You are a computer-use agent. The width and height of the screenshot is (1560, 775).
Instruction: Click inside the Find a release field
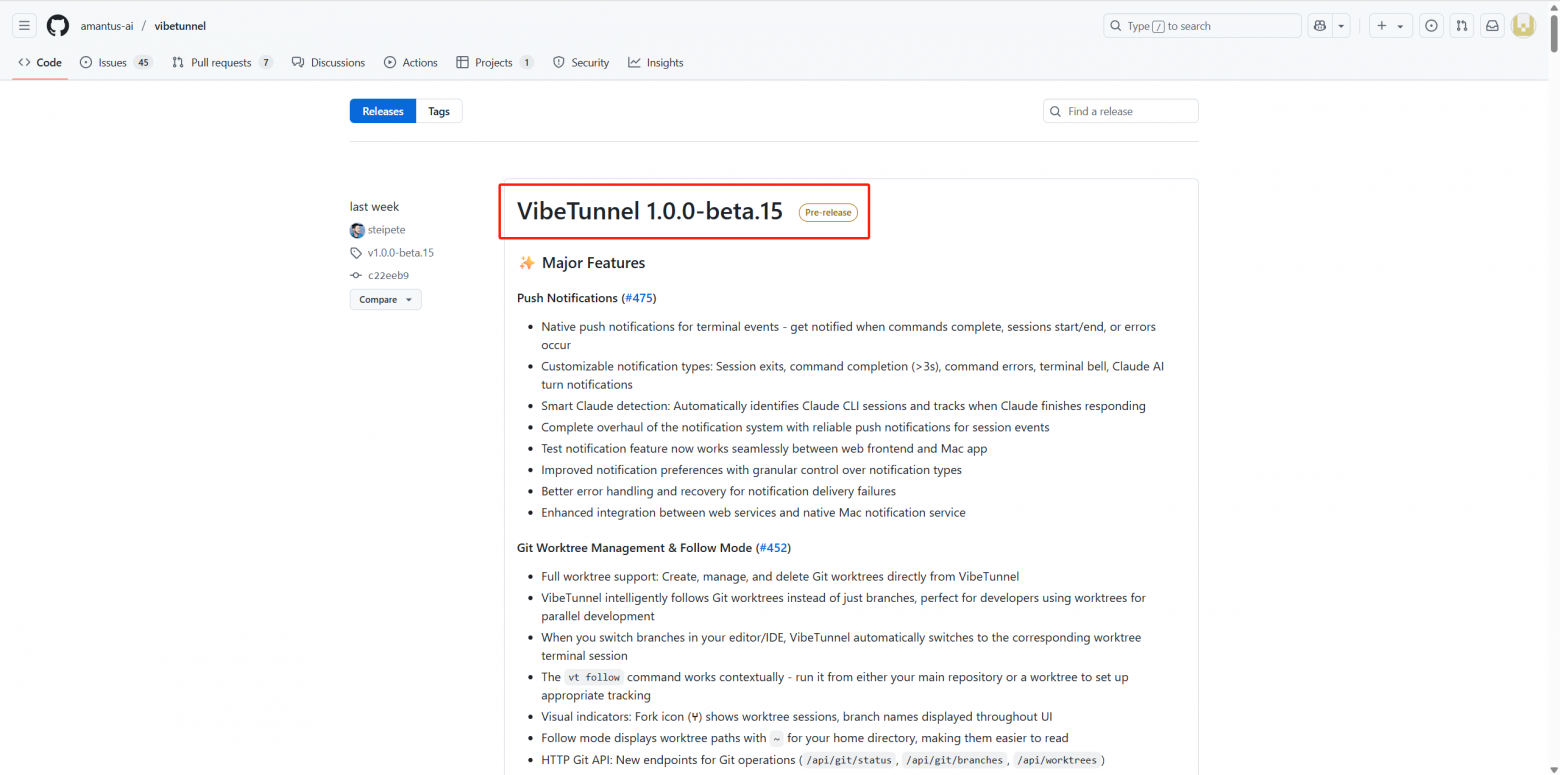[1120, 111]
